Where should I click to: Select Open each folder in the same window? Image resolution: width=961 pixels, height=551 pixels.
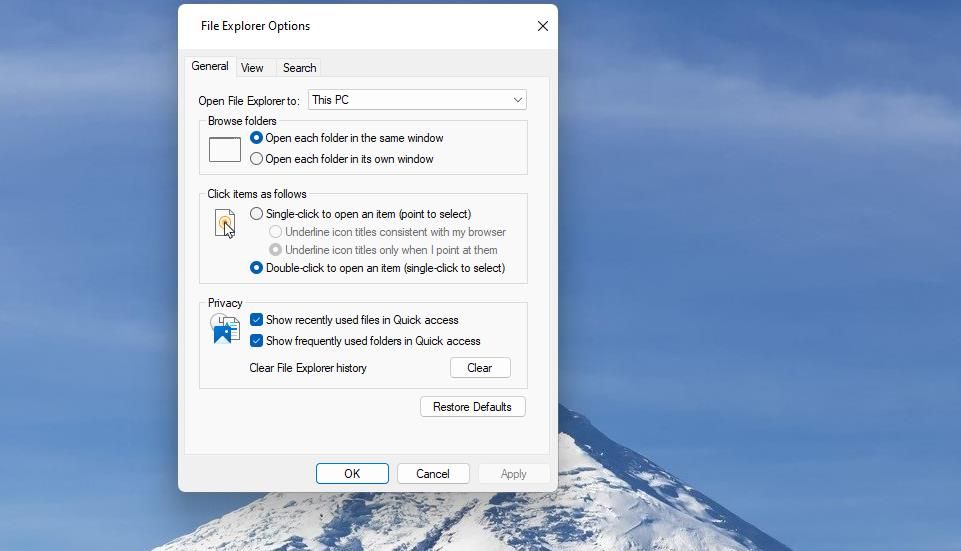(x=257, y=138)
